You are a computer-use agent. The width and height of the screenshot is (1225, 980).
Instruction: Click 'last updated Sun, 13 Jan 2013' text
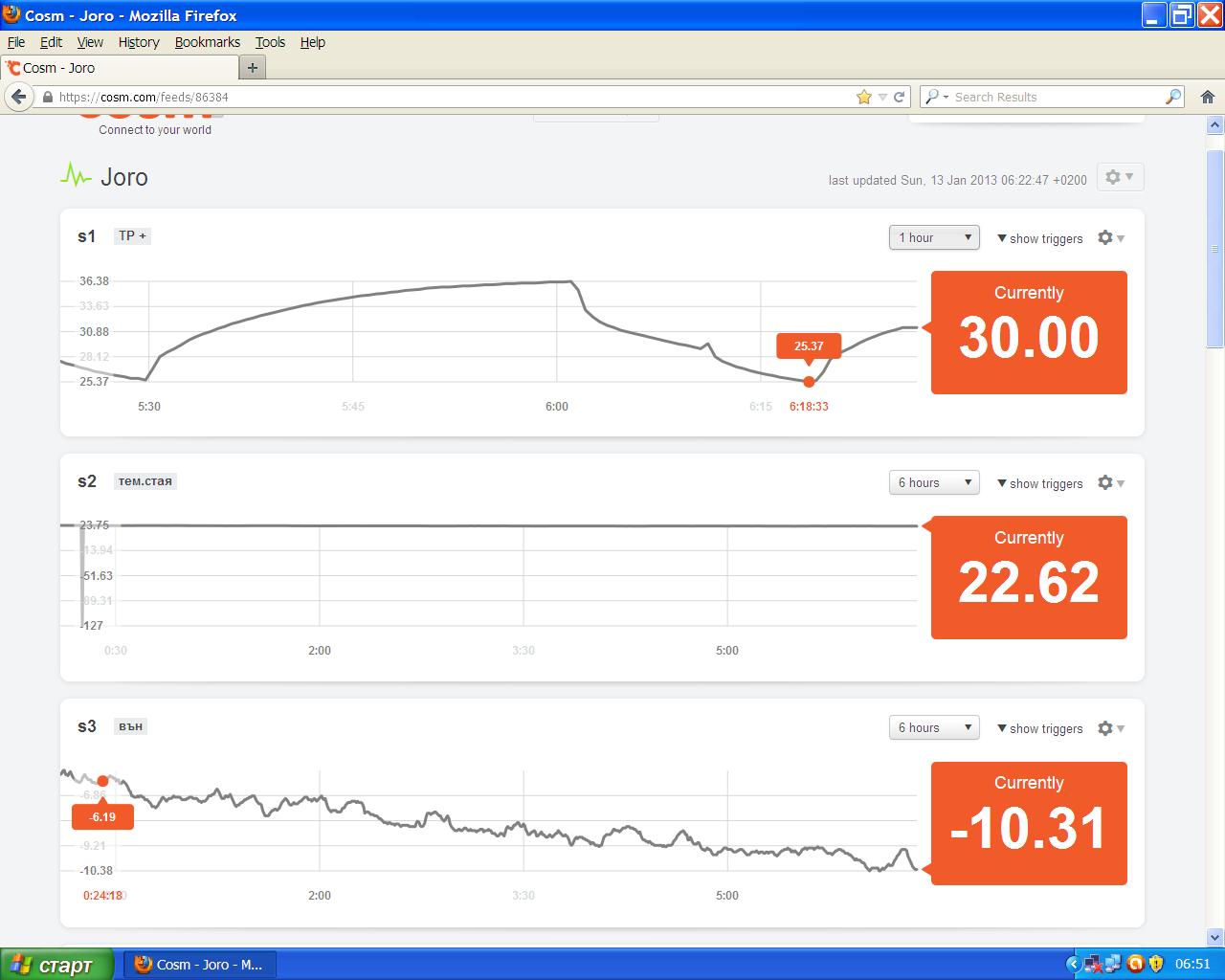pos(958,180)
